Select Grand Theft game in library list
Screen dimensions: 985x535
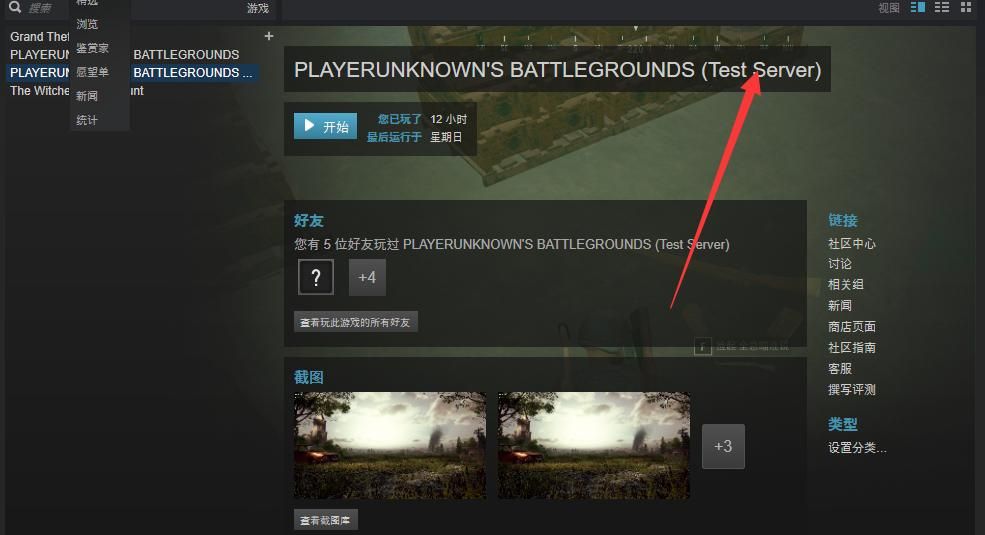click(x=39, y=36)
